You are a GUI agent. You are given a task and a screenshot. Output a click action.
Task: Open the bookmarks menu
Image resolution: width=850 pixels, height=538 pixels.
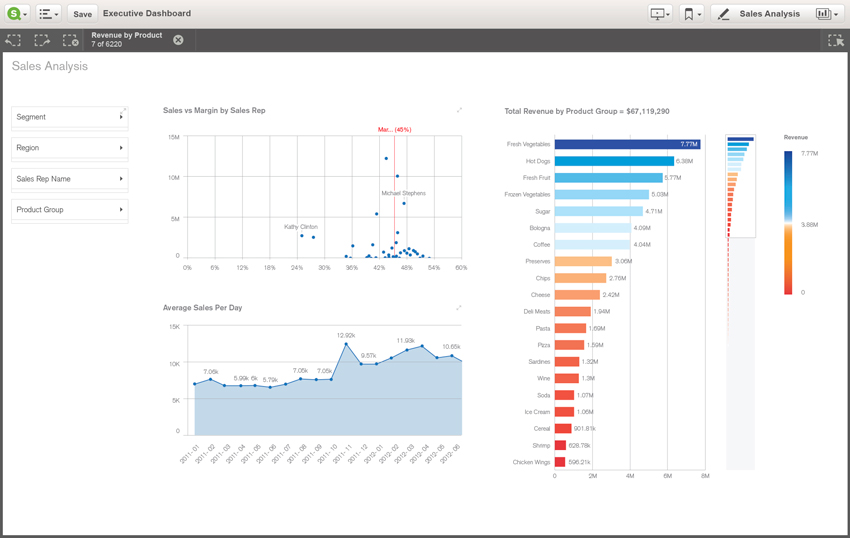(691, 14)
